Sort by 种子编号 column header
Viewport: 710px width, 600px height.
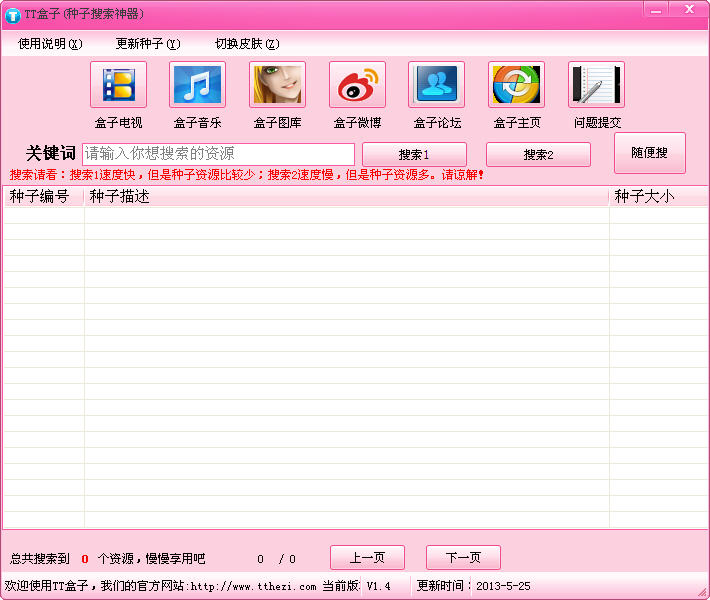tap(43, 197)
